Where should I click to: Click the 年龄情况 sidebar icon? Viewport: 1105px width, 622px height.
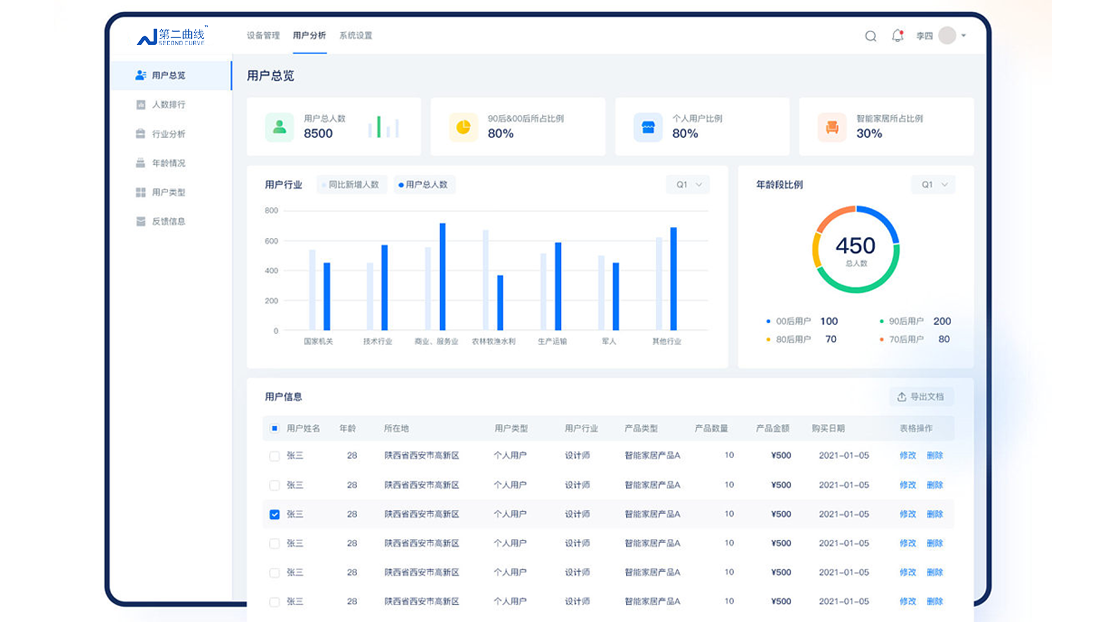coord(141,163)
